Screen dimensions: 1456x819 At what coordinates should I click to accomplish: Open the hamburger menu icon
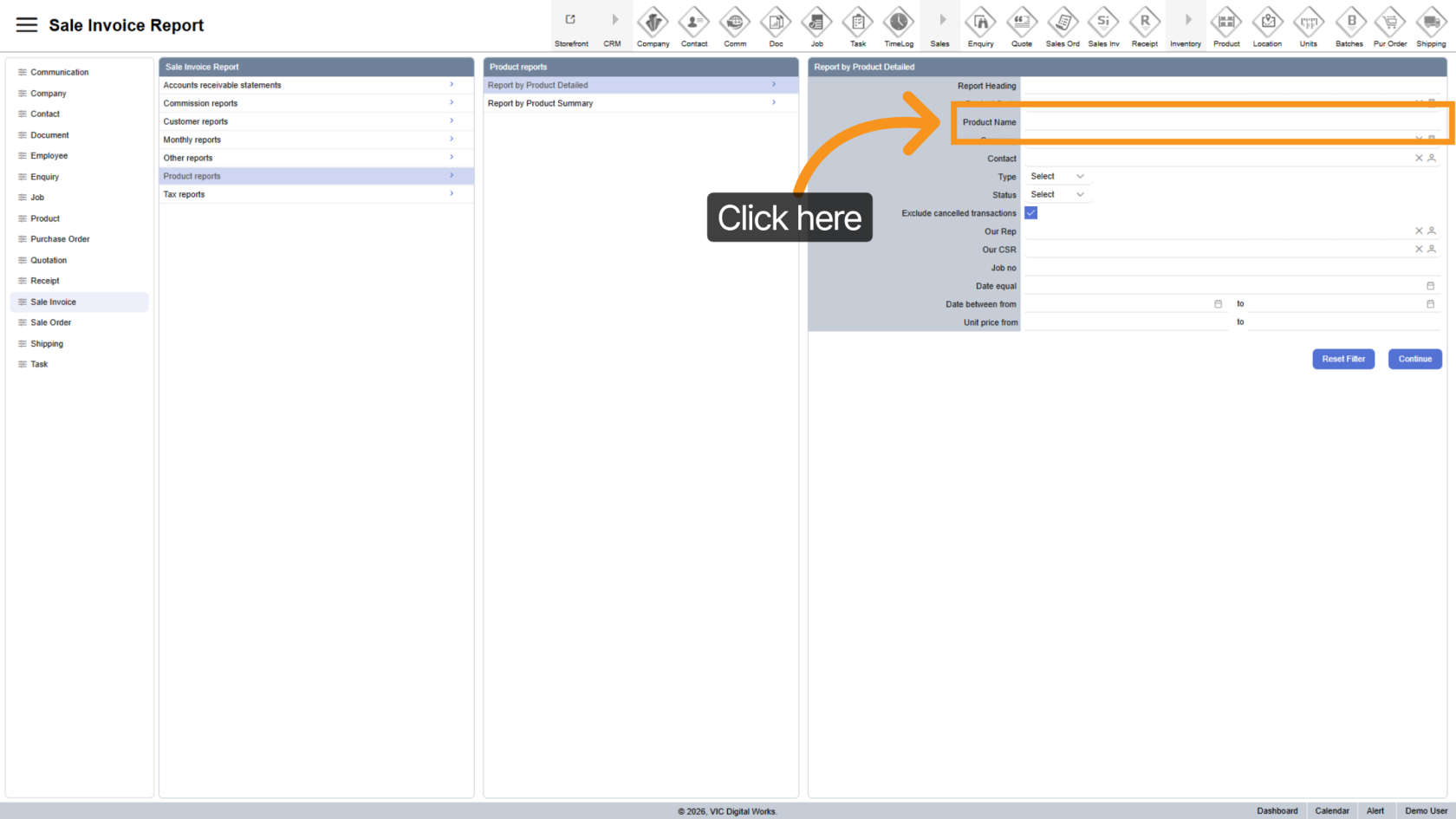(27, 25)
